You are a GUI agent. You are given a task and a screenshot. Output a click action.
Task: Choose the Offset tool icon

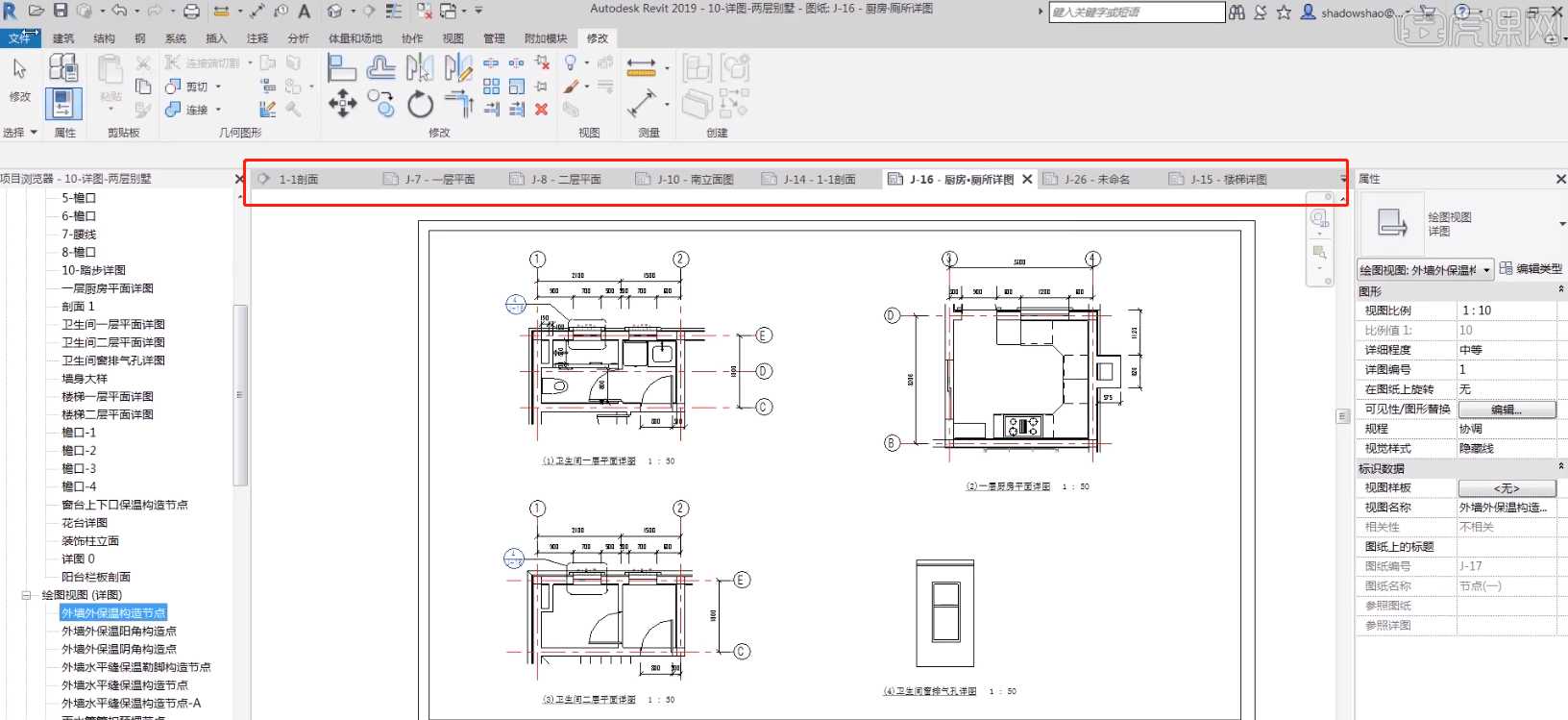381,67
